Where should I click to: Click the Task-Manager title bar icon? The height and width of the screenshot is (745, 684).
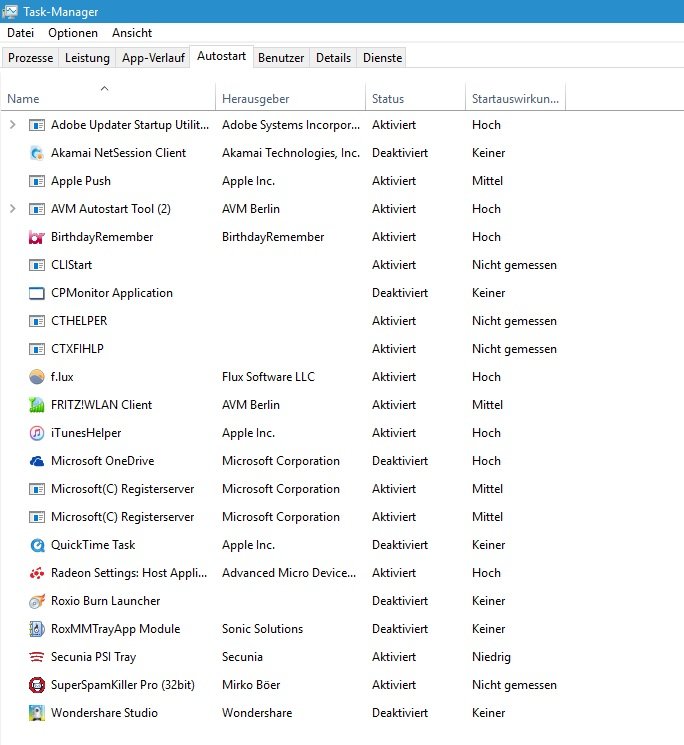tap(10, 11)
